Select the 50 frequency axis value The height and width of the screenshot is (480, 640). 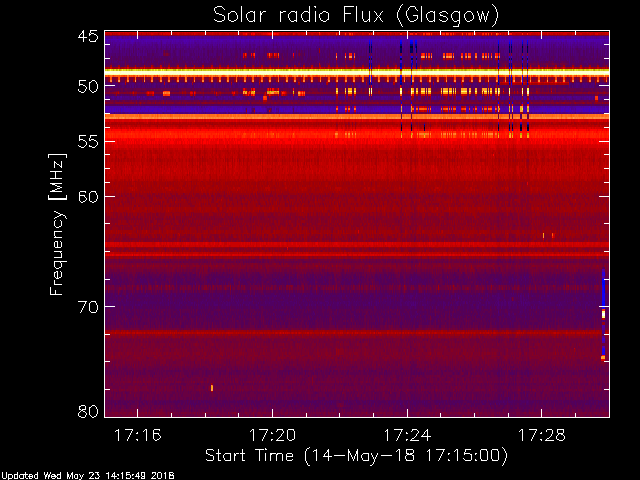(88, 87)
